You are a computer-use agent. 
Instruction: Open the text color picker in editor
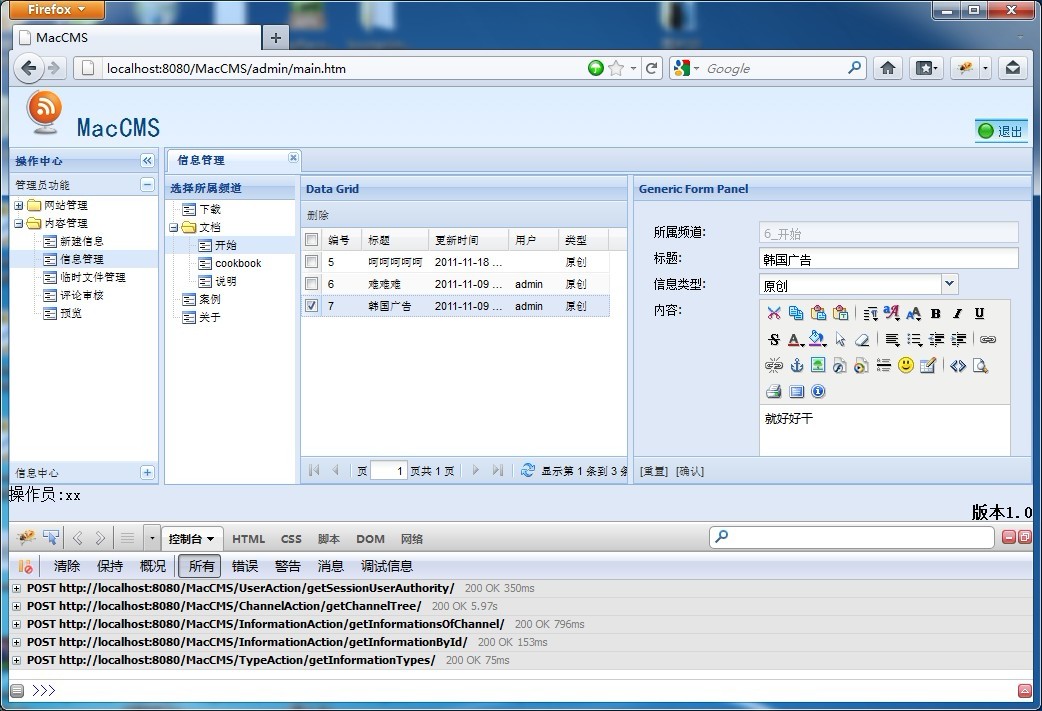[795, 340]
